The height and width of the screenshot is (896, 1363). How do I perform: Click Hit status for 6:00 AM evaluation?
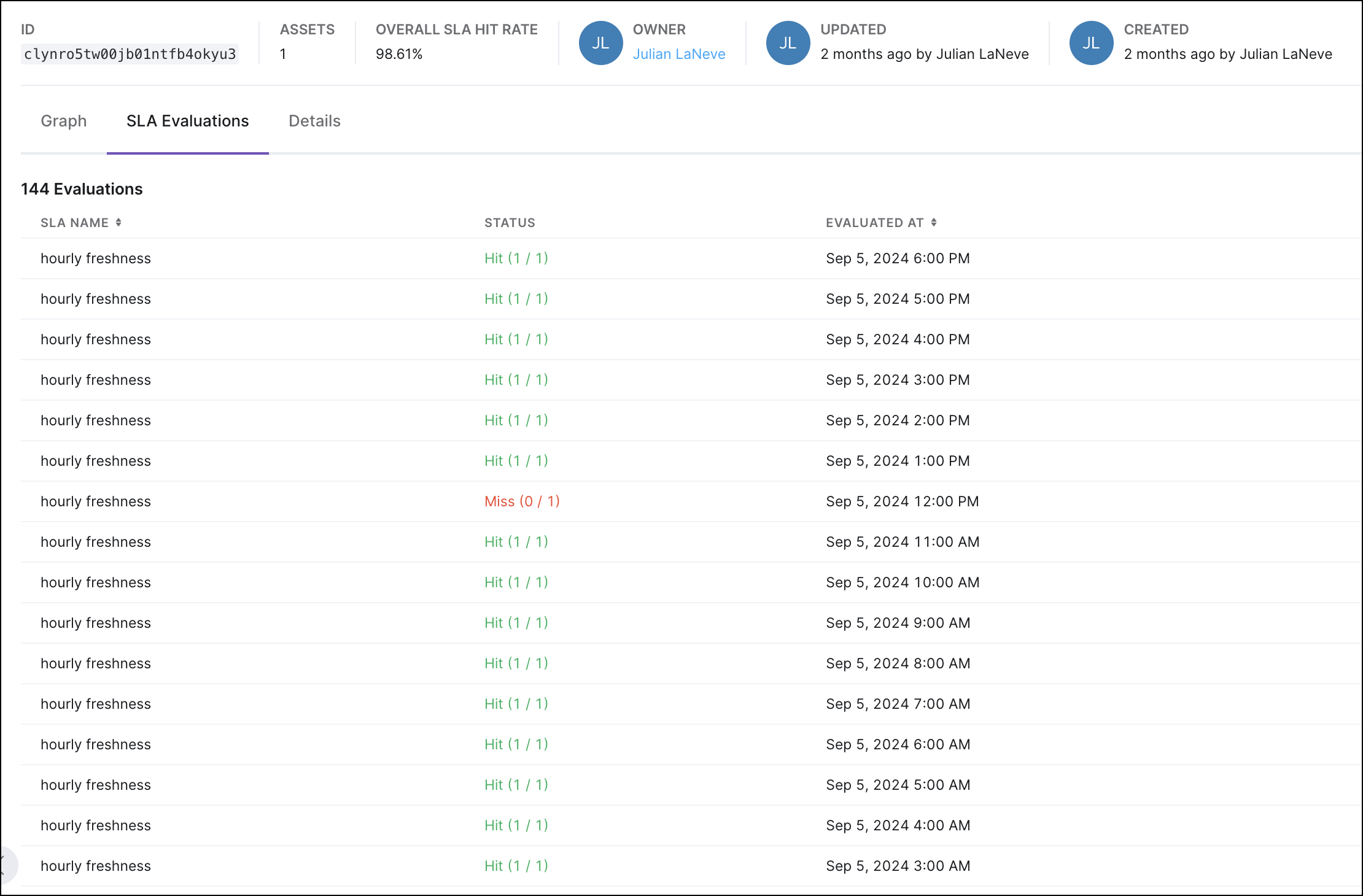pos(516,744)
